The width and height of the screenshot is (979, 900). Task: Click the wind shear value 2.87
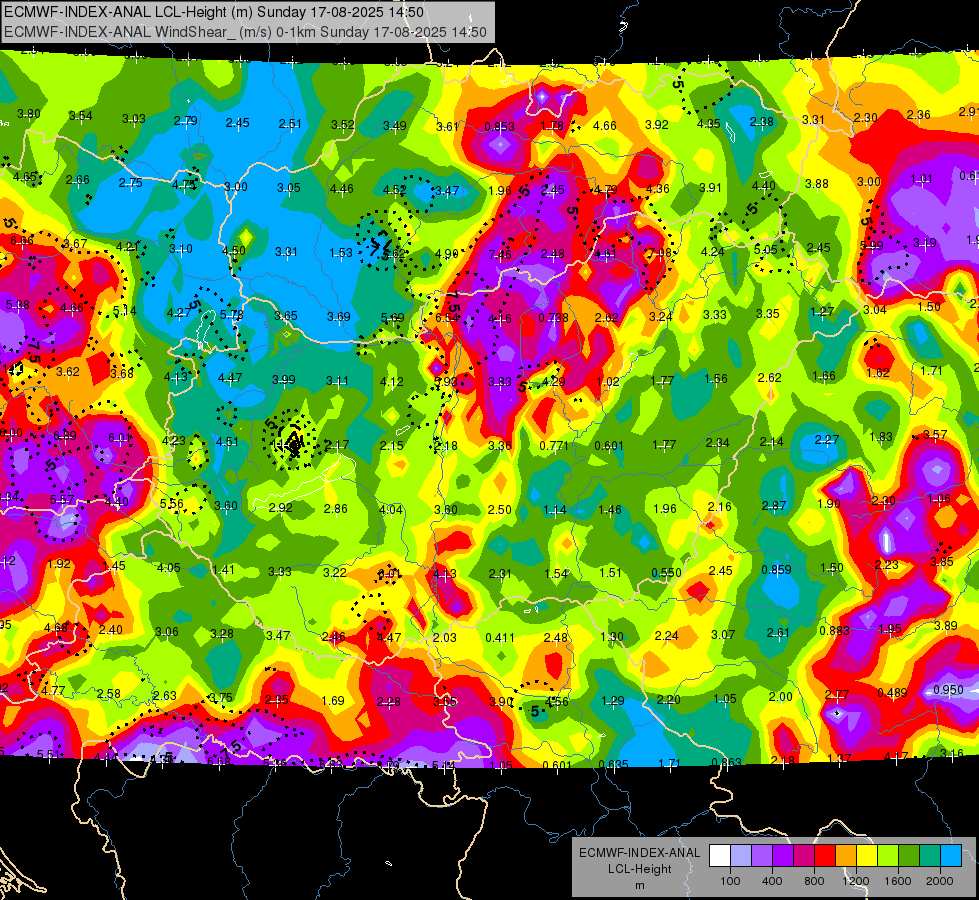pos(774,505)
